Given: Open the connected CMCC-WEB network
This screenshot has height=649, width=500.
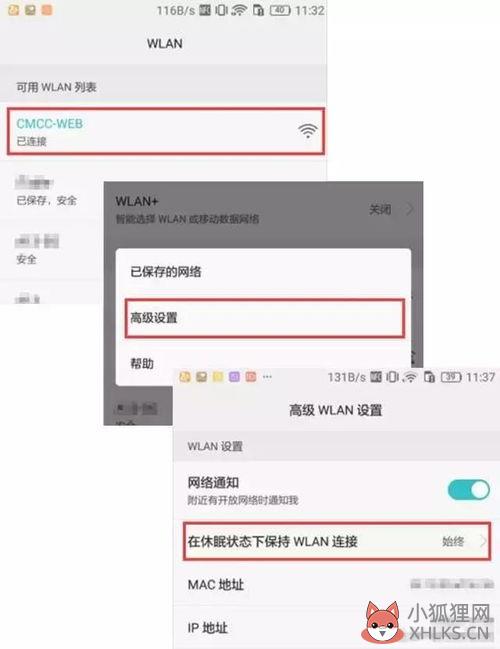Looking at the screenshot, I should (x=166, y=131).
